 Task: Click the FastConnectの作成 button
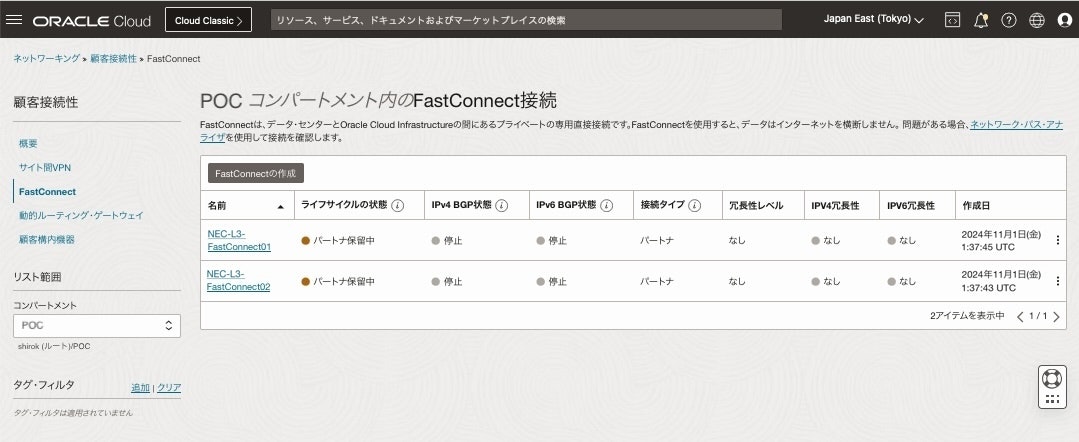pos(255,173)
